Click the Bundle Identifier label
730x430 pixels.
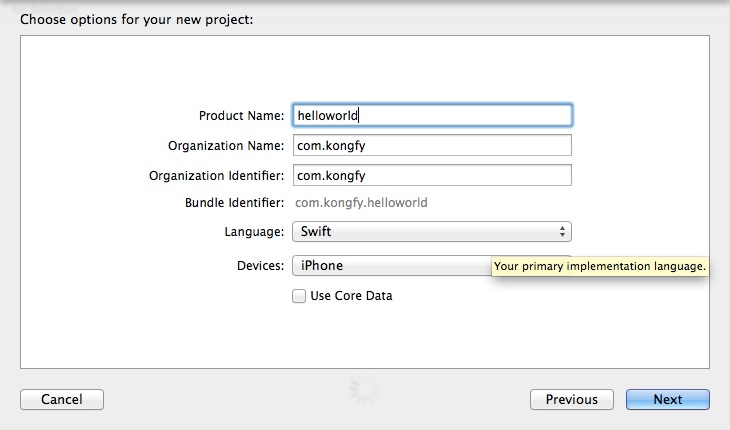[235, 203]
